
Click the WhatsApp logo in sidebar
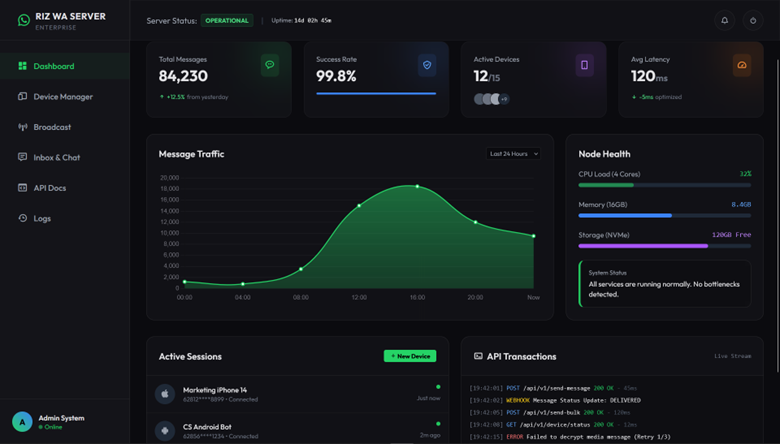point(23,20)
